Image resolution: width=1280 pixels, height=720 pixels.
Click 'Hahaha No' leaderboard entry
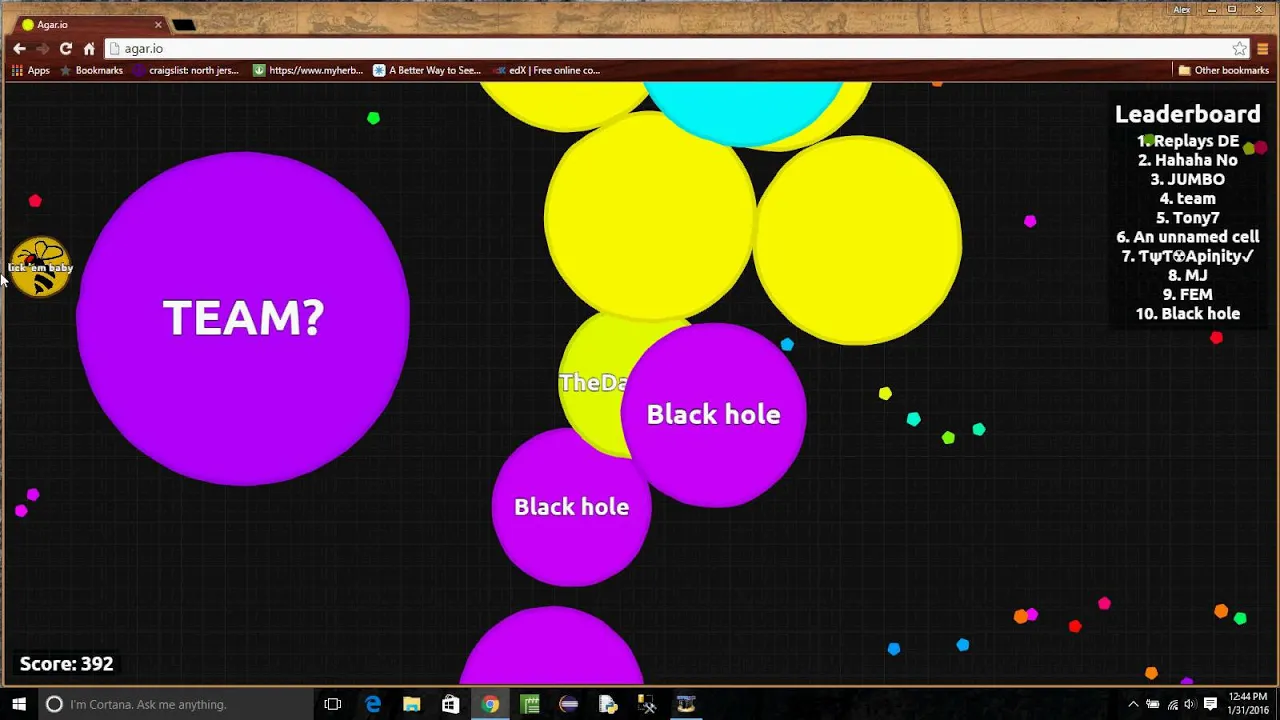1188,160
